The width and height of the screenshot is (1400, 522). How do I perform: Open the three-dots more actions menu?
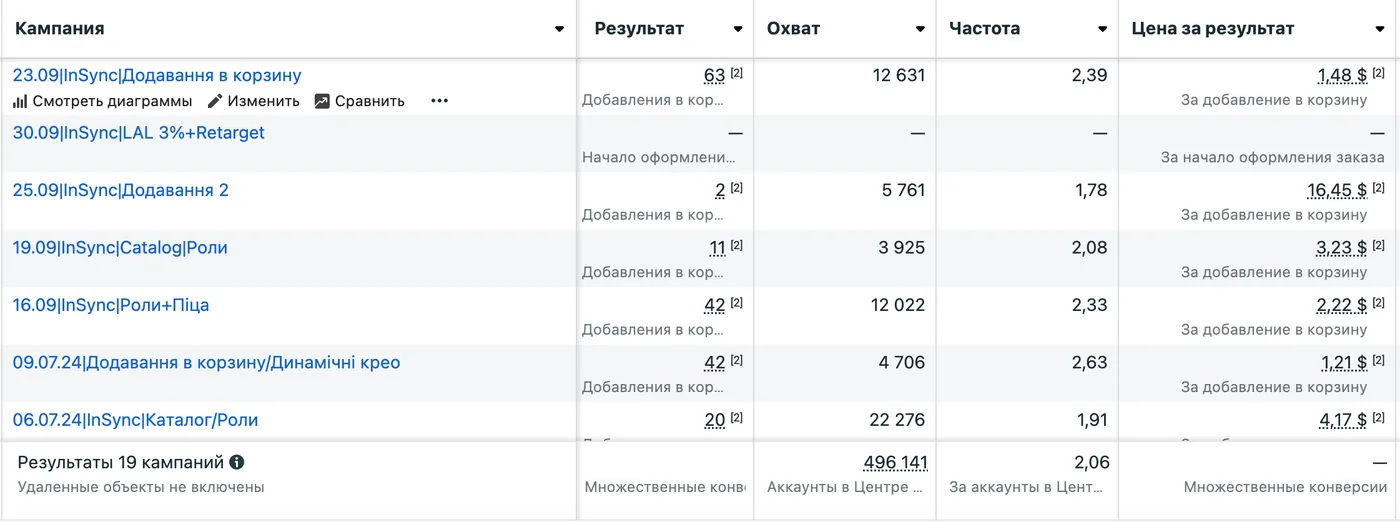(439, 101)
